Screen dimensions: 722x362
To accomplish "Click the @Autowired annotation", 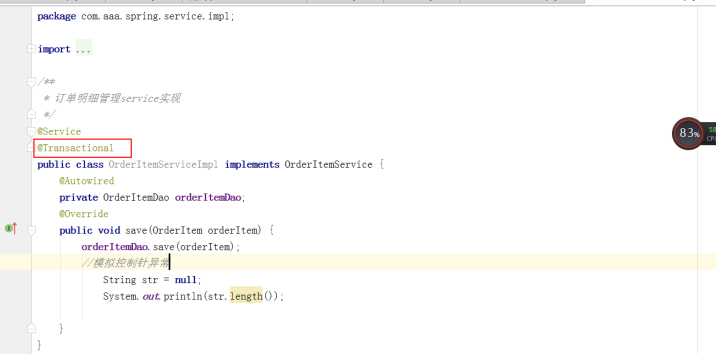I will (87, 181).
